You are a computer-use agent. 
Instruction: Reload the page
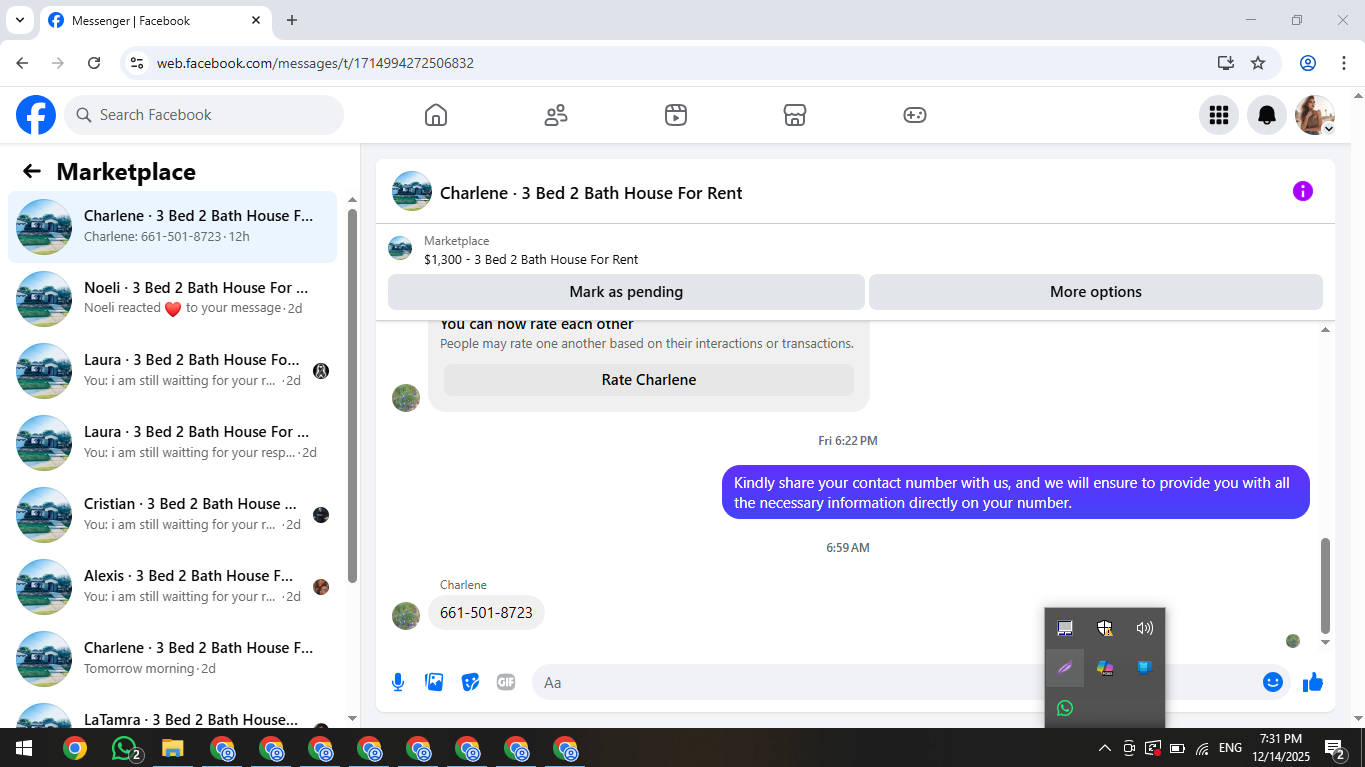click(x=94, y=63)
